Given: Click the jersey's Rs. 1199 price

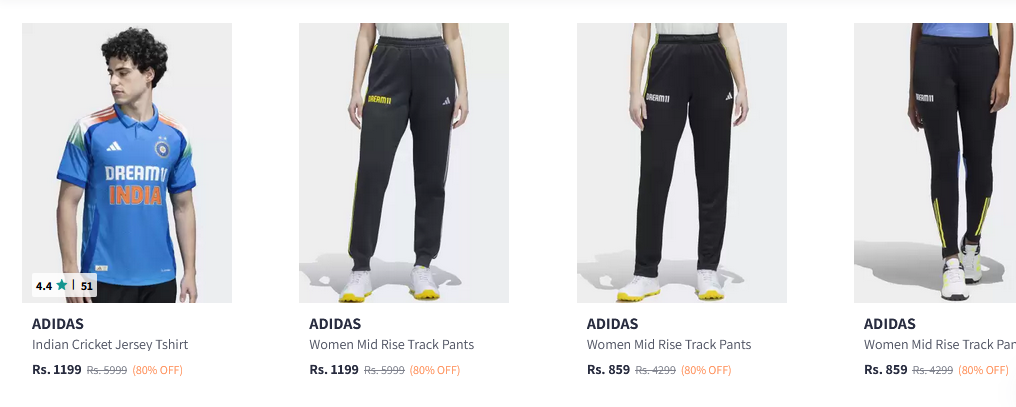Looking at the screenshot, I should click(x=56, y=369).
